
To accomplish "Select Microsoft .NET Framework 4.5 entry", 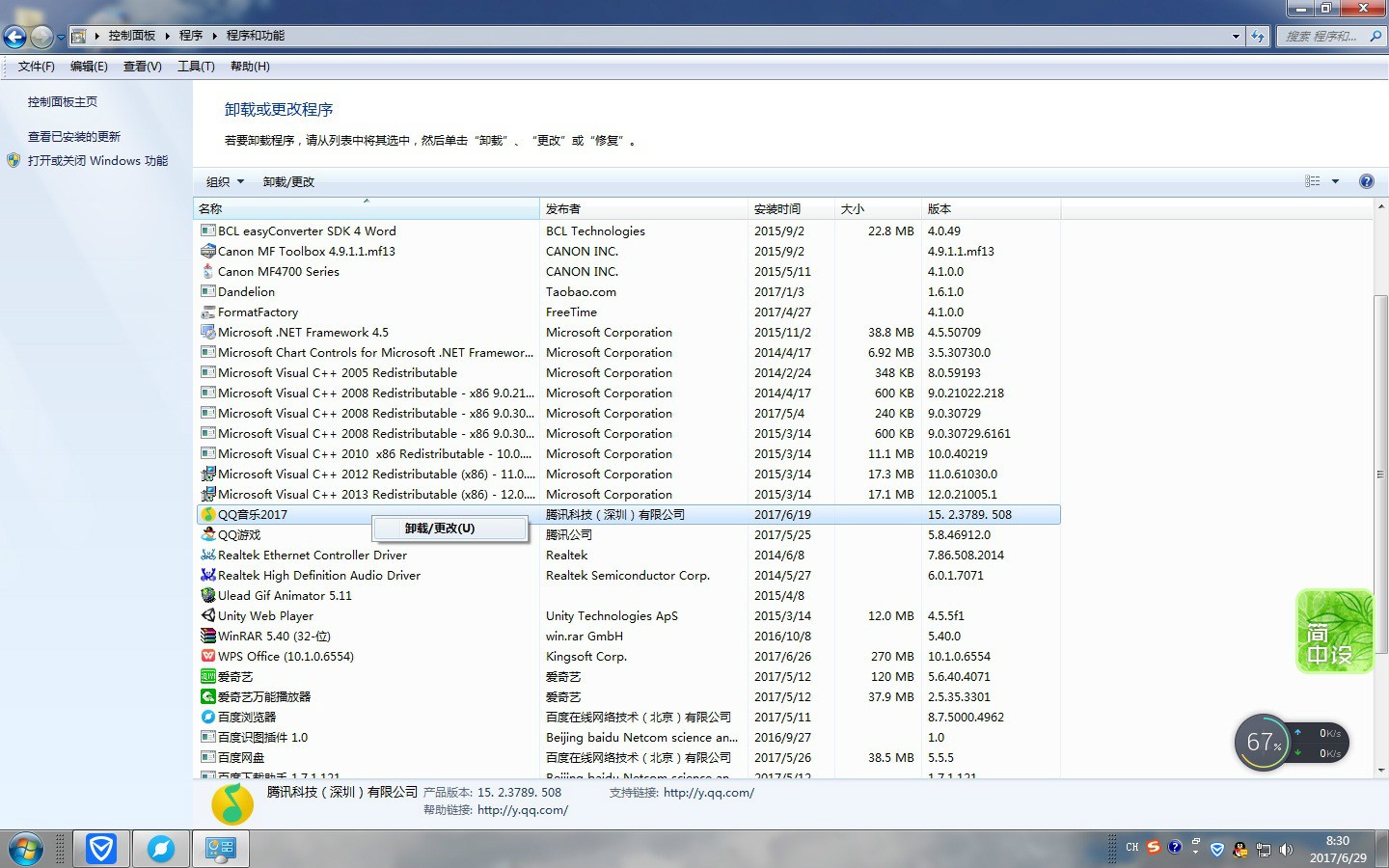I will 303,333.
